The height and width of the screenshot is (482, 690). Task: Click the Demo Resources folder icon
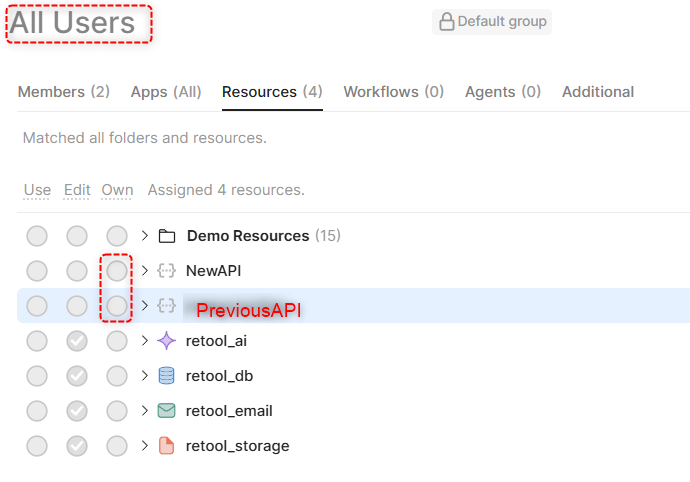167,236
